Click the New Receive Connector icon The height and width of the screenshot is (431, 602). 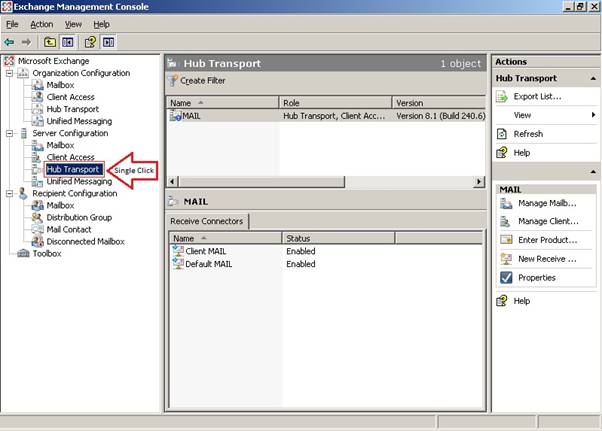click(504, 259)
